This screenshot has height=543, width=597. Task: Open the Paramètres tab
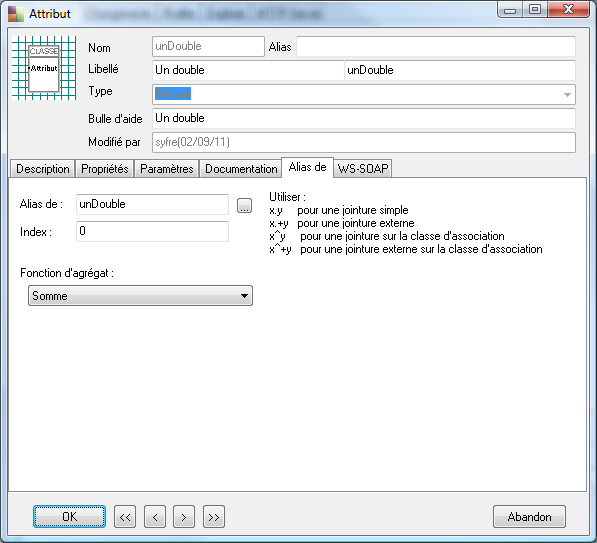click(167, 169)
